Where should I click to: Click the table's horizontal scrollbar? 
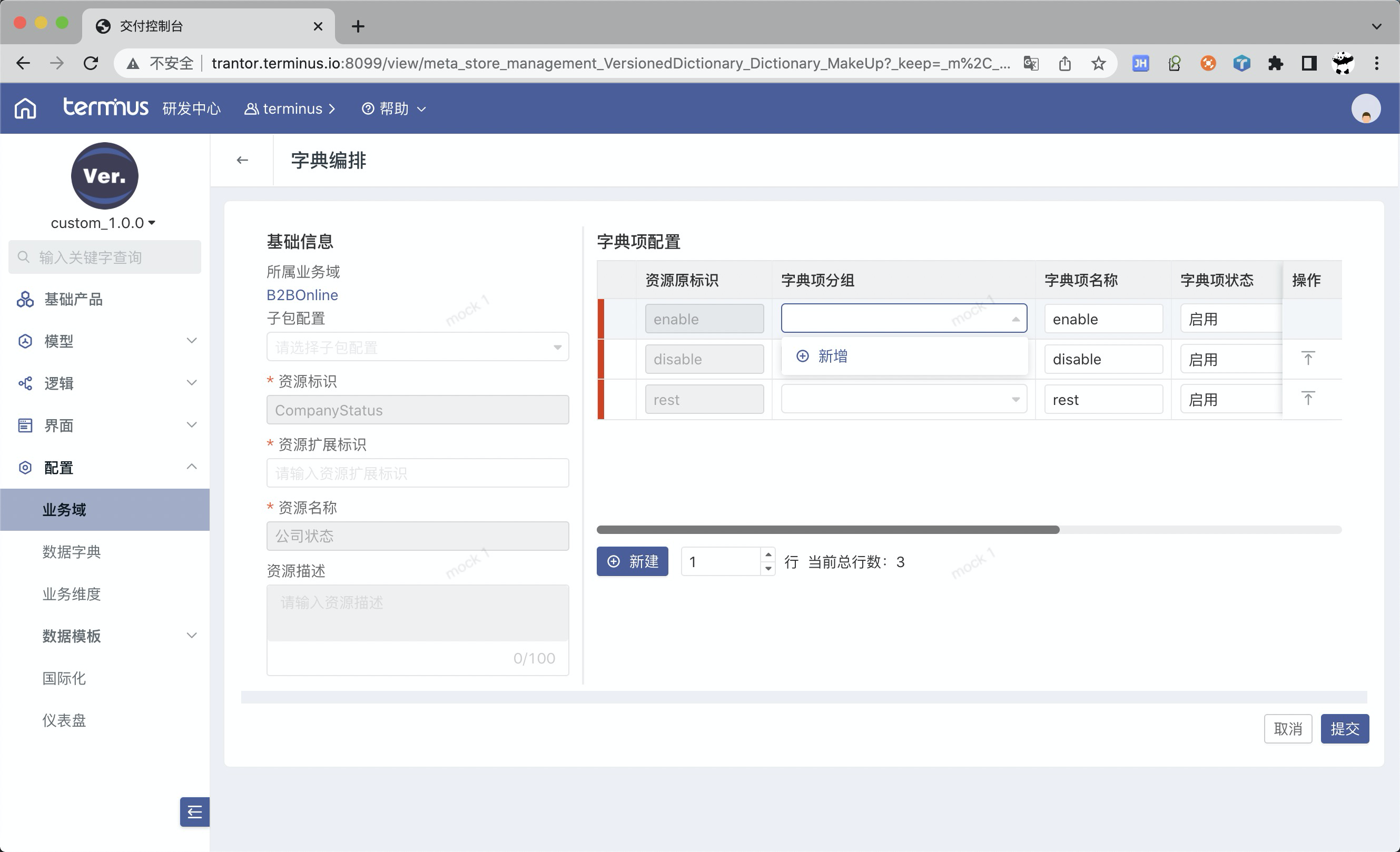pyautogui.click(x=828, y=529)
